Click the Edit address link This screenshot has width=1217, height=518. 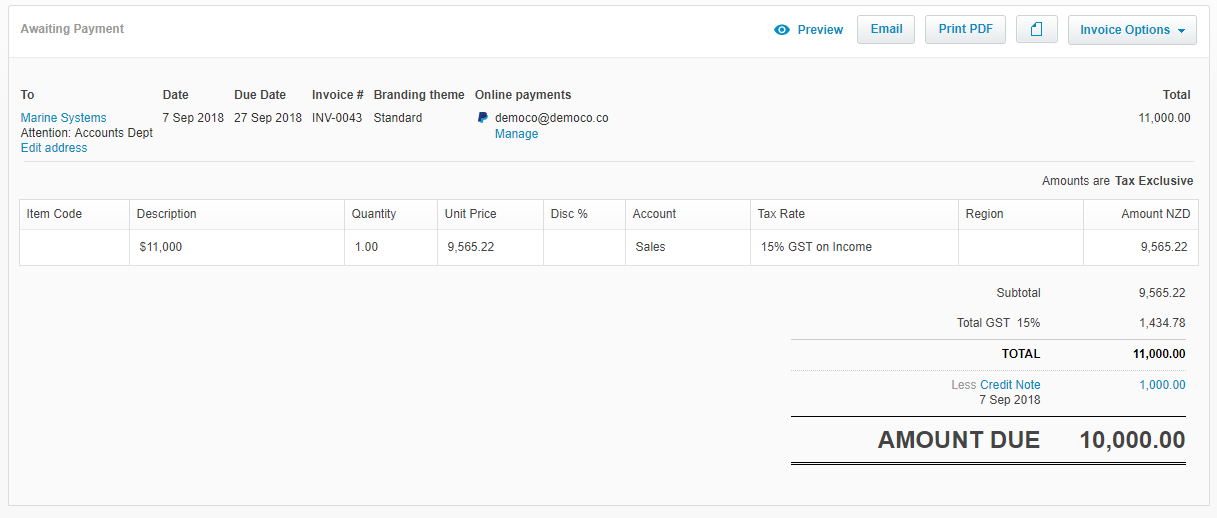coord(54,148)
